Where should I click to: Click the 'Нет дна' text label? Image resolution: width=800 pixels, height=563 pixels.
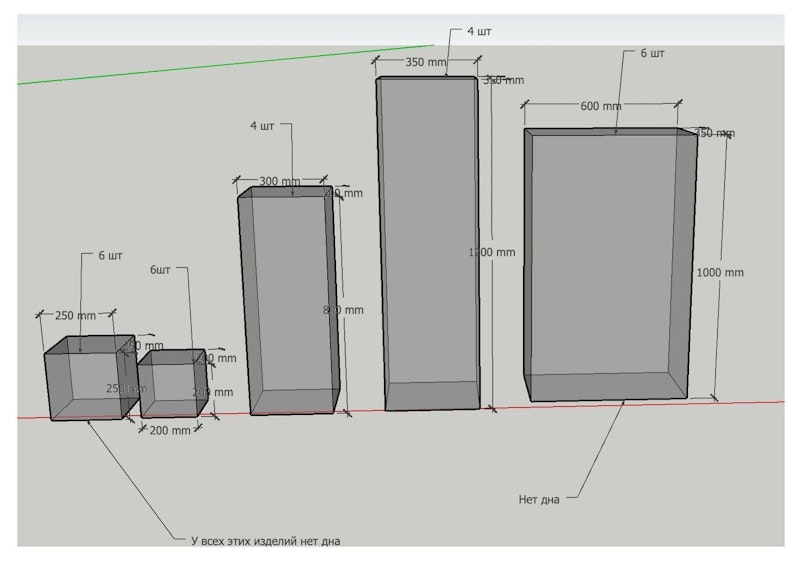[x=539, y=498]
